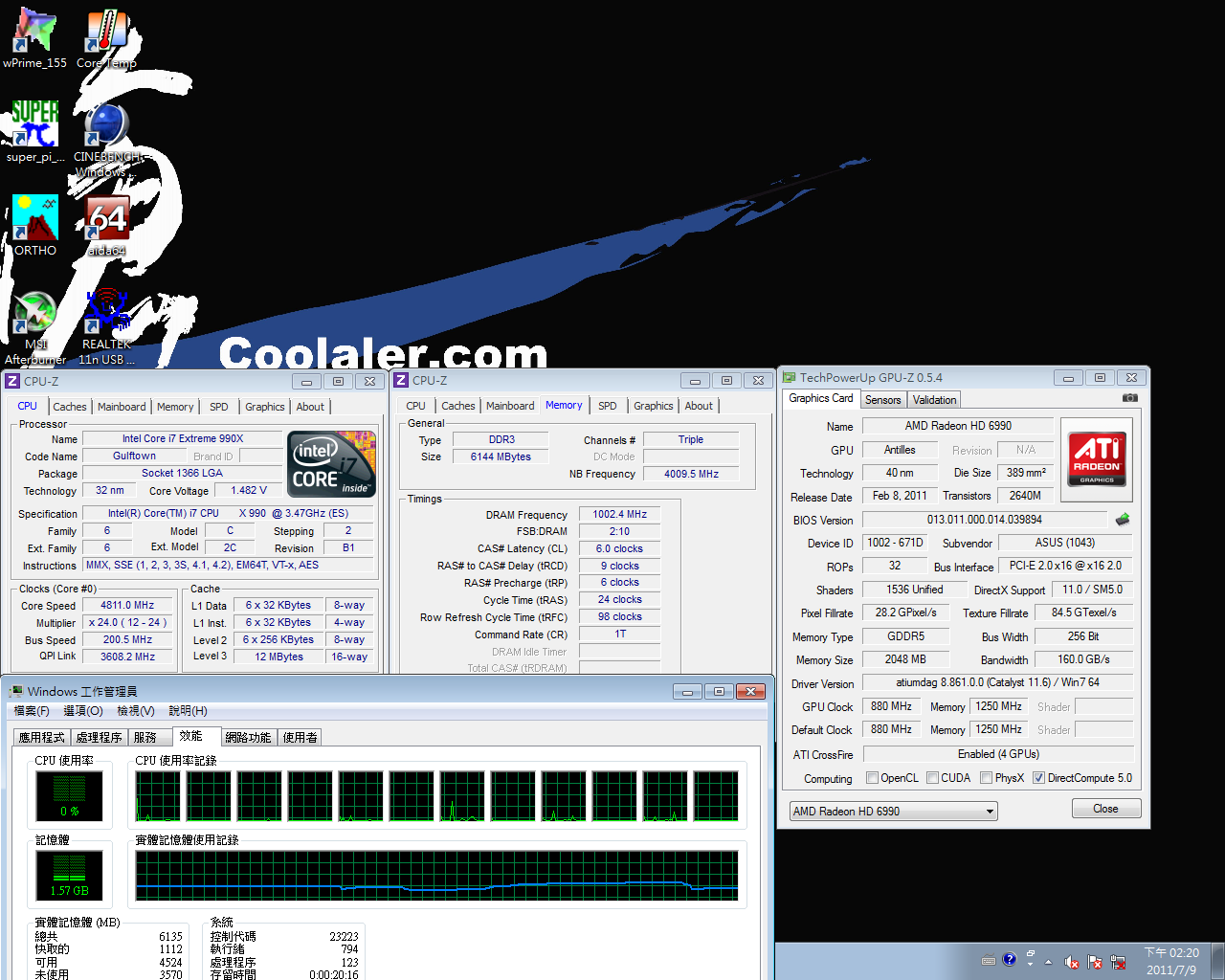Click the GPU-Z BIOS Version field

point(985,520)
